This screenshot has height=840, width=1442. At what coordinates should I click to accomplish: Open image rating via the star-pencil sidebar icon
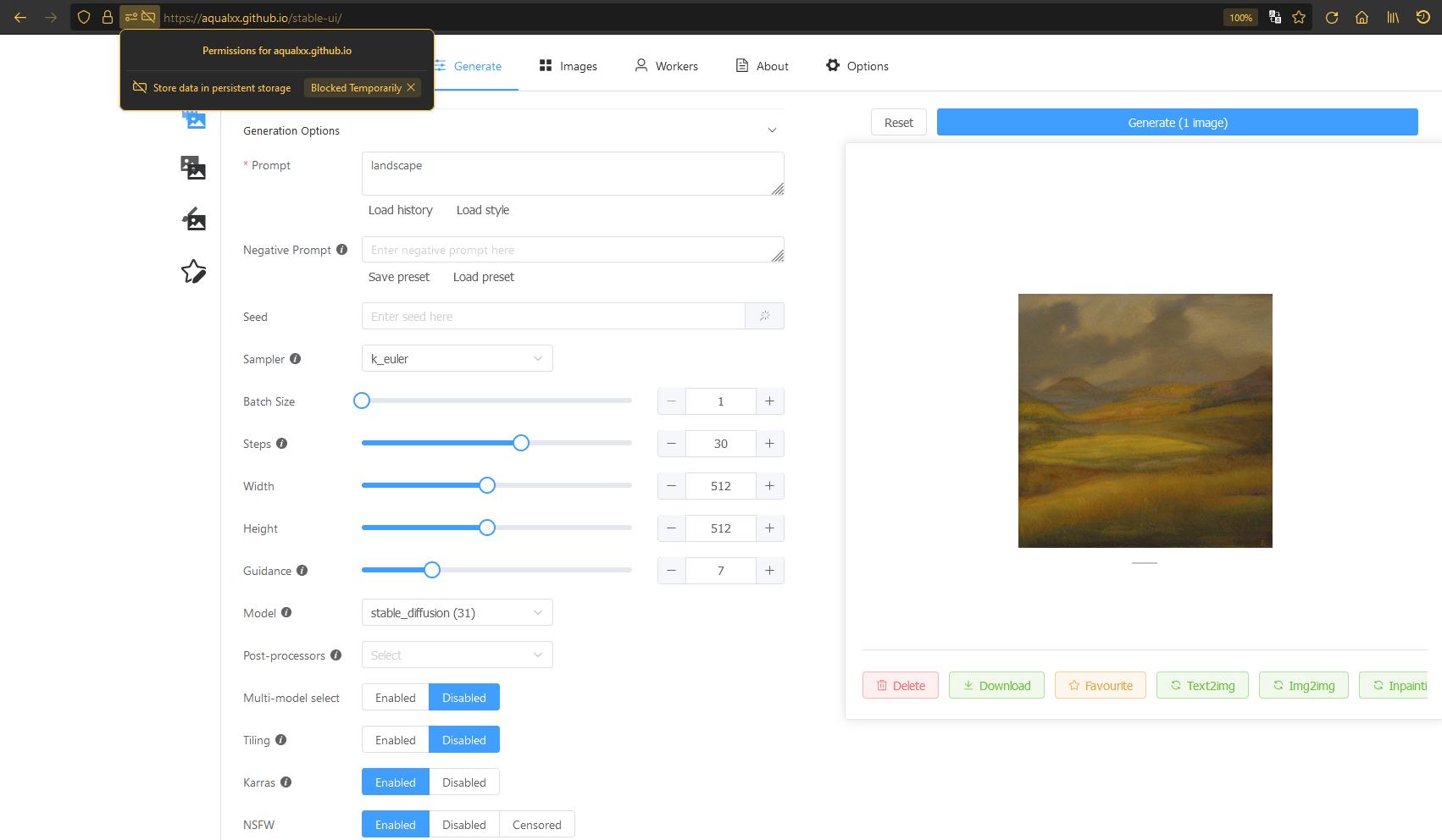(194, 272)
